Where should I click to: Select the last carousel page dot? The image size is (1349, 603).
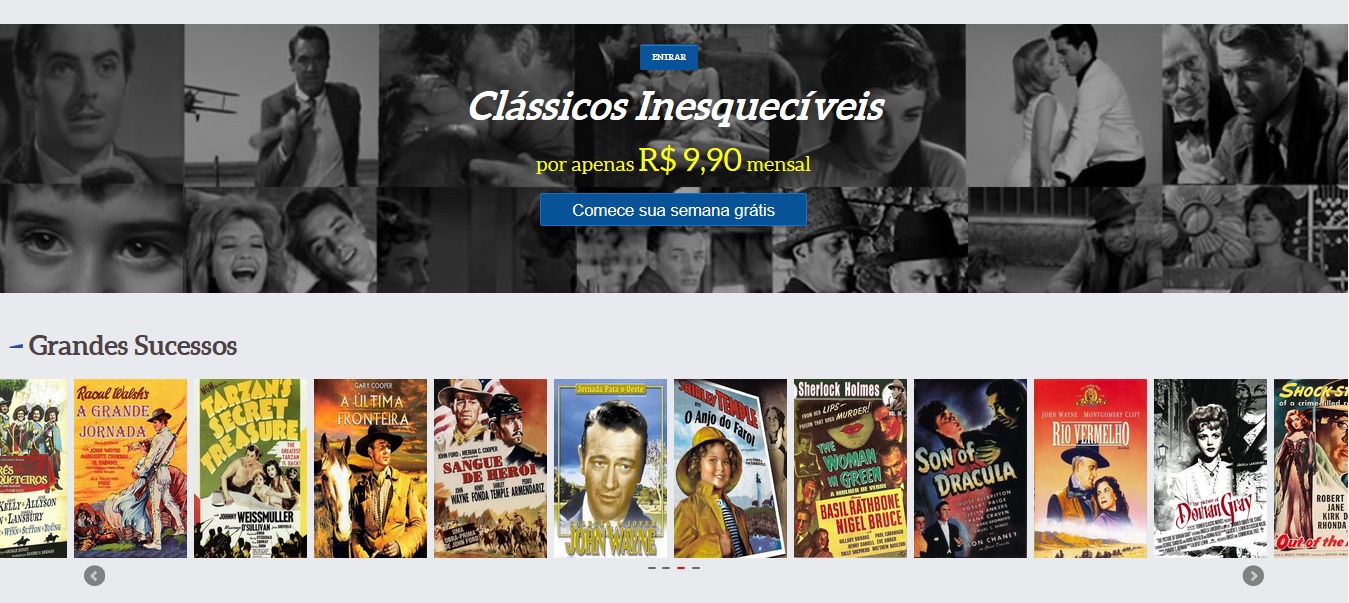[696, 568]
